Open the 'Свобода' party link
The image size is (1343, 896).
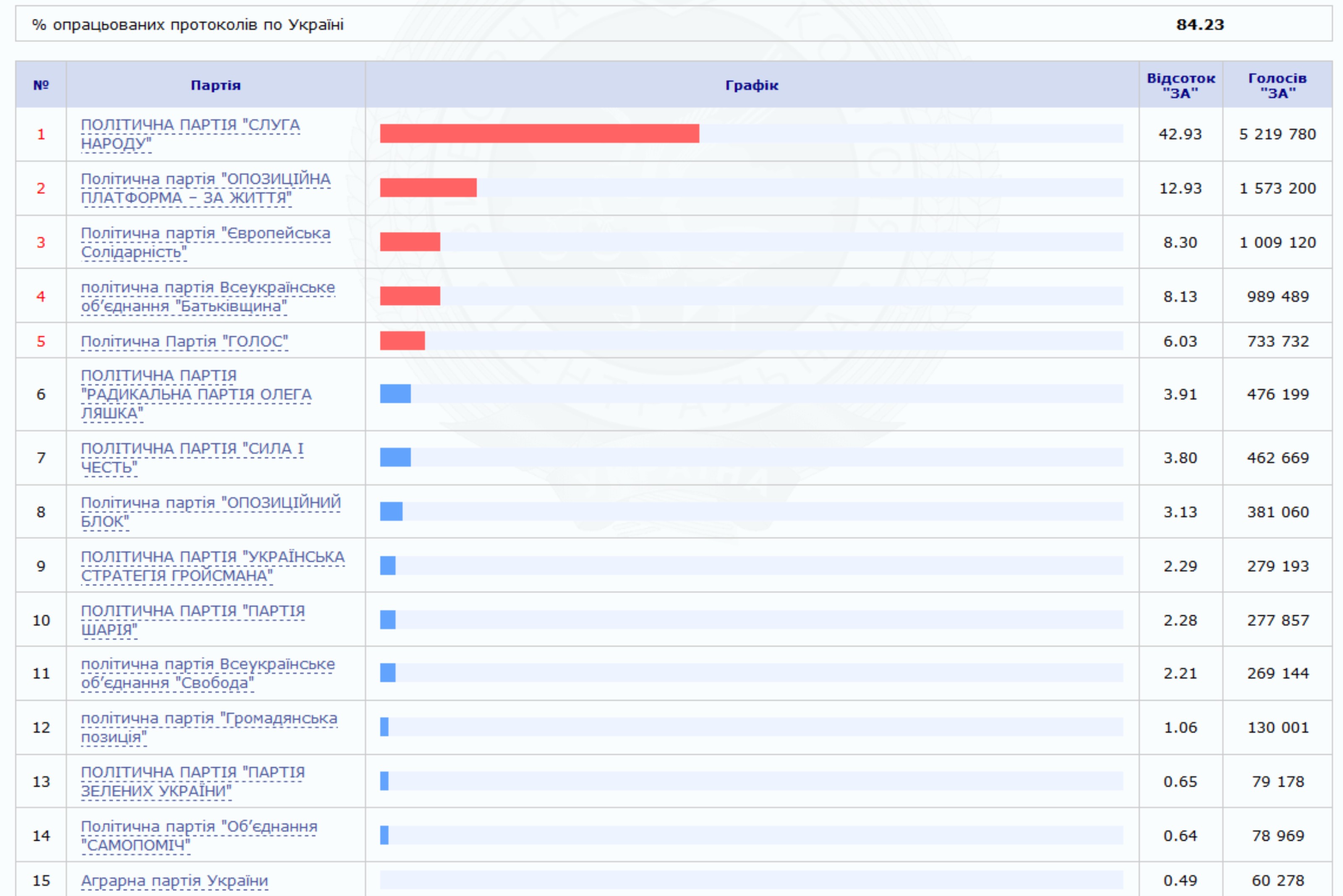(208, 674)
